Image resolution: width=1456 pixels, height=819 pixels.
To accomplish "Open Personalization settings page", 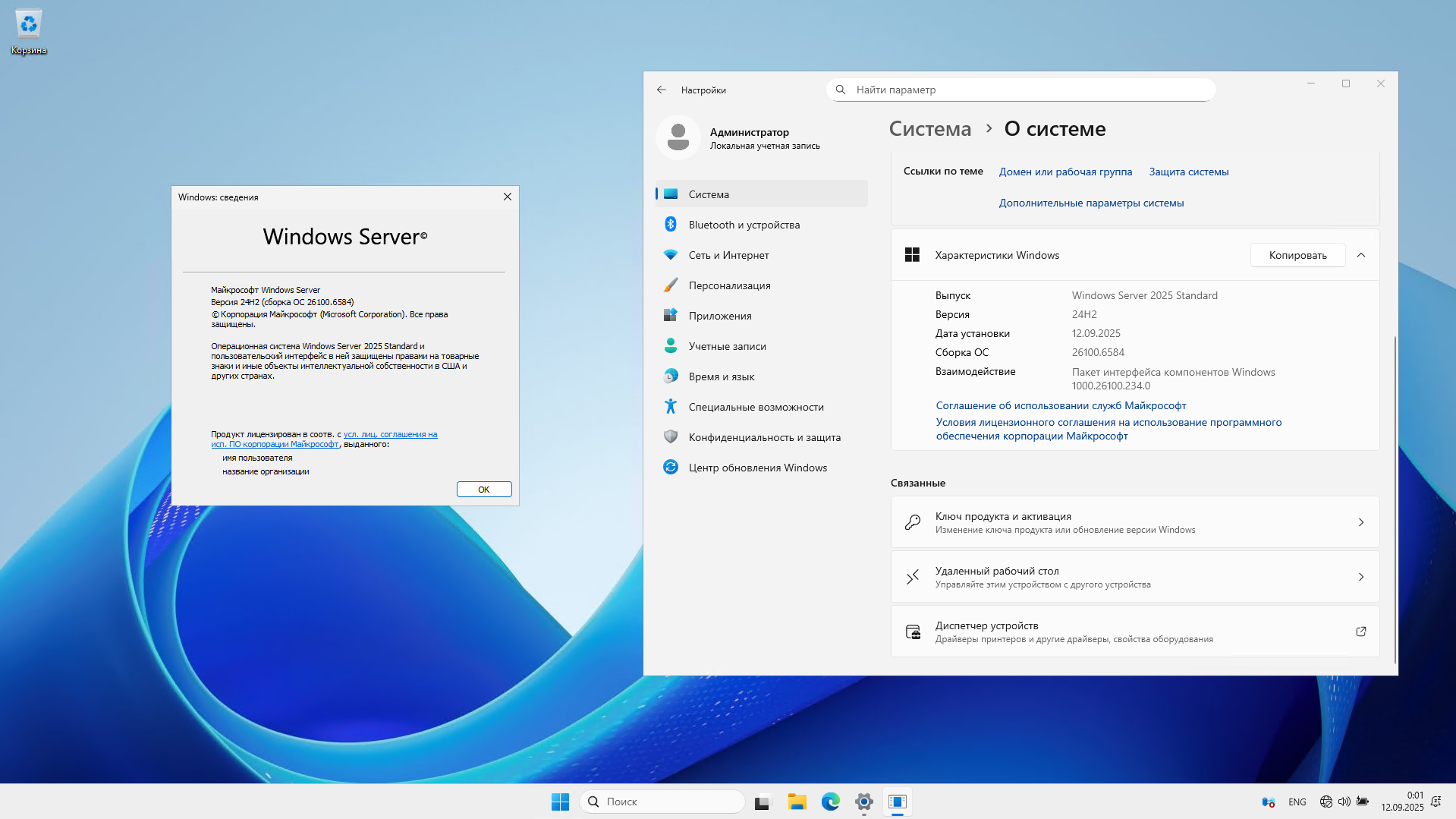I will 761,285.
